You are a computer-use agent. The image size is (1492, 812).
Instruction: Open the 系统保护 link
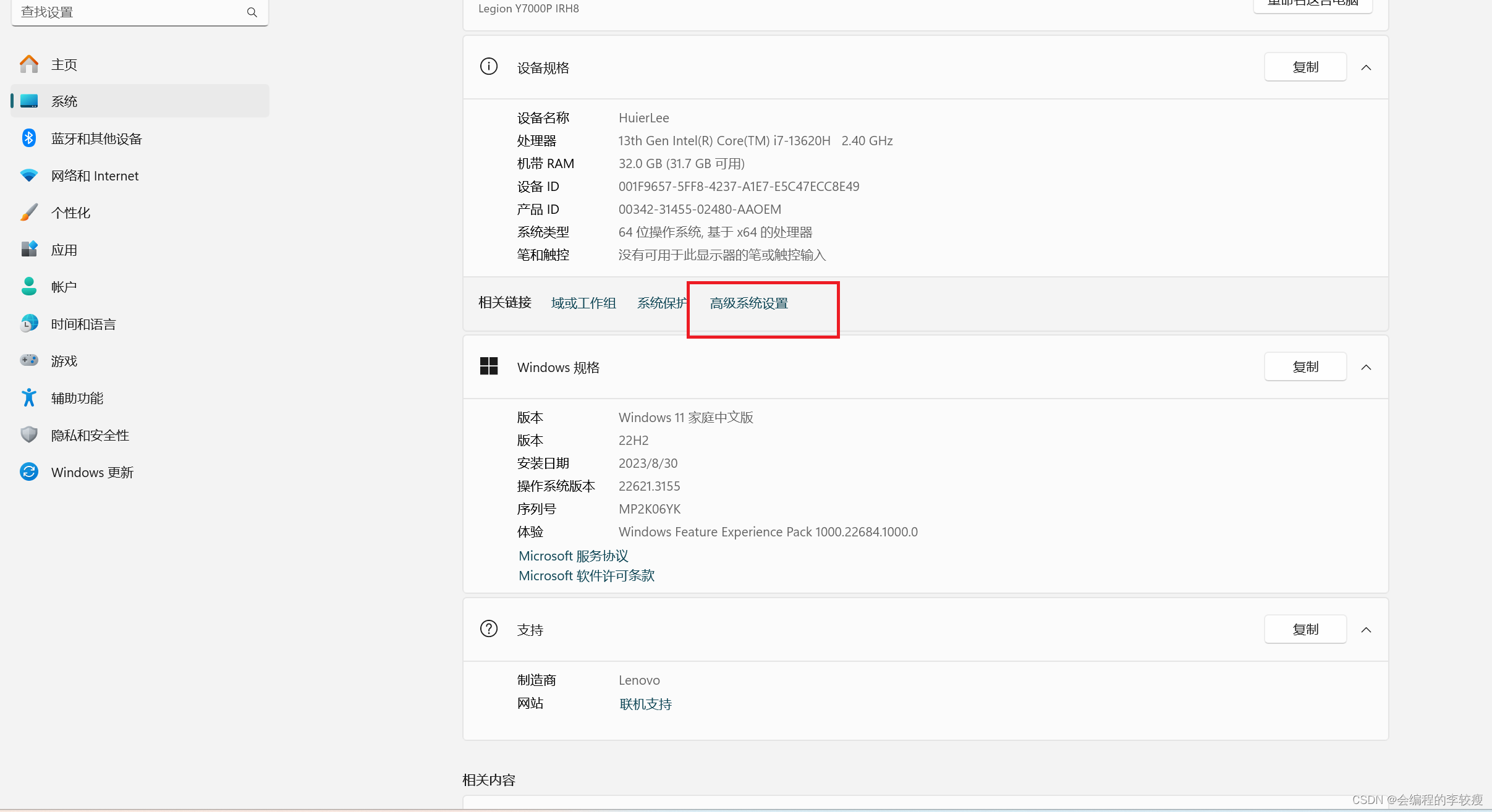coord(662,303)
